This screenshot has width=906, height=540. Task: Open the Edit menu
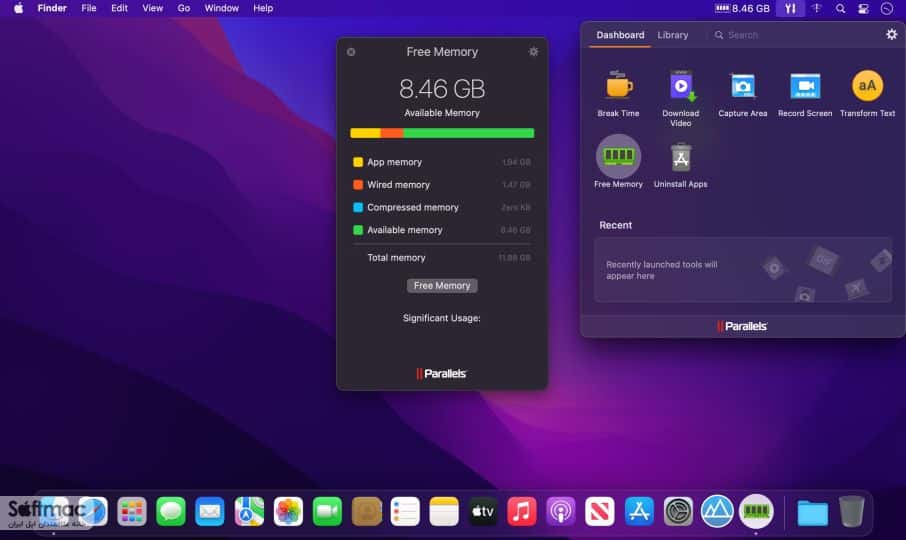pyautogui.click(x=119, y=8)
